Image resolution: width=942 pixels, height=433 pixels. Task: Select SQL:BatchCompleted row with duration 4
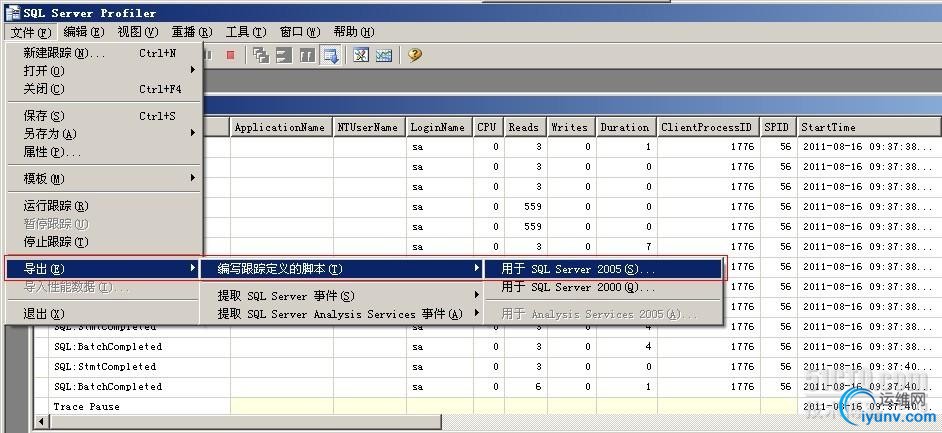[x=487, y=347]
